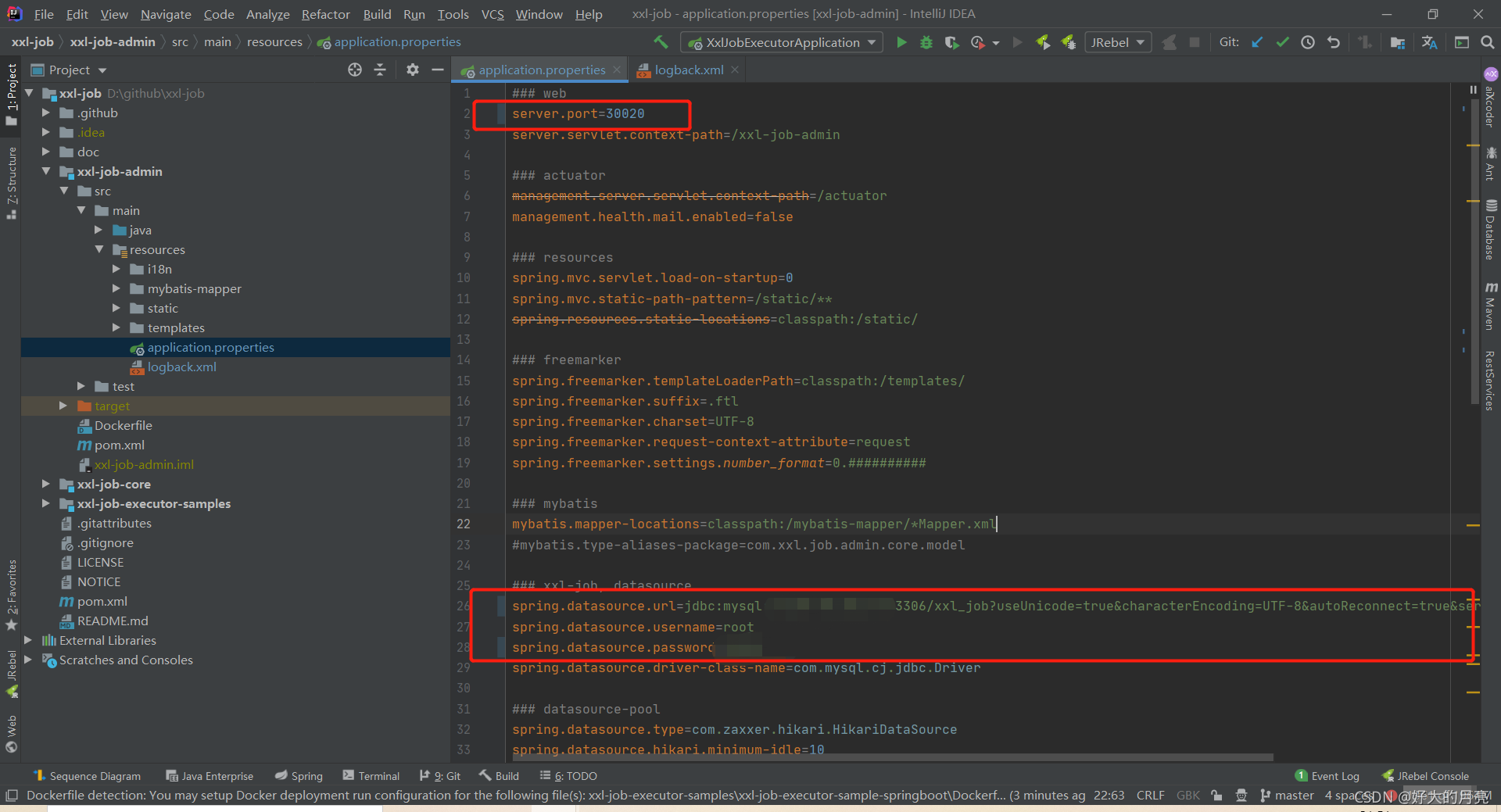Select Dockerfile in project tree
This screenshot has width=1501, height=812.
point(123,425)
